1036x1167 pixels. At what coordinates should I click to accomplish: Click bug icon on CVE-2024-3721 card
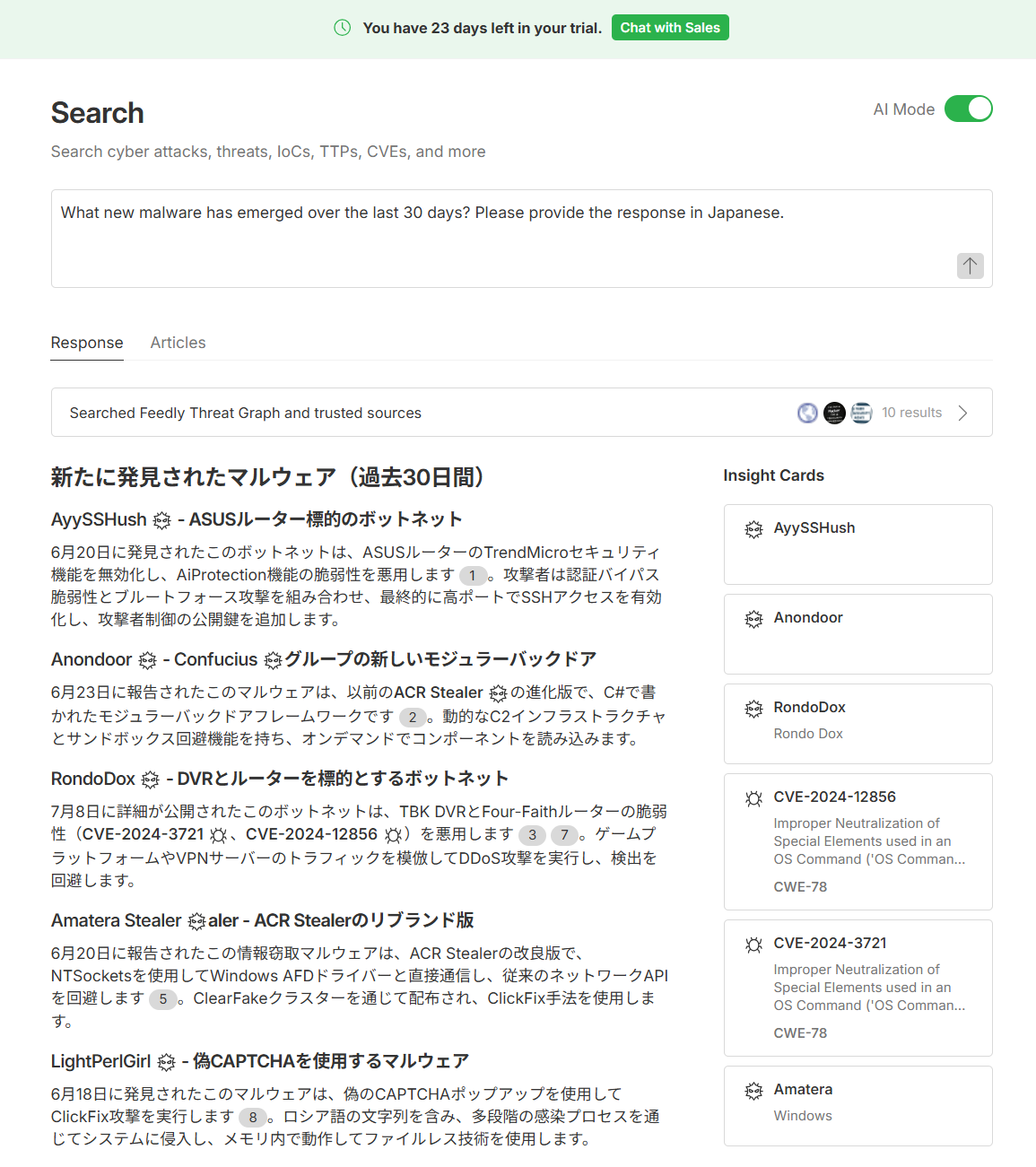[753, 945]
